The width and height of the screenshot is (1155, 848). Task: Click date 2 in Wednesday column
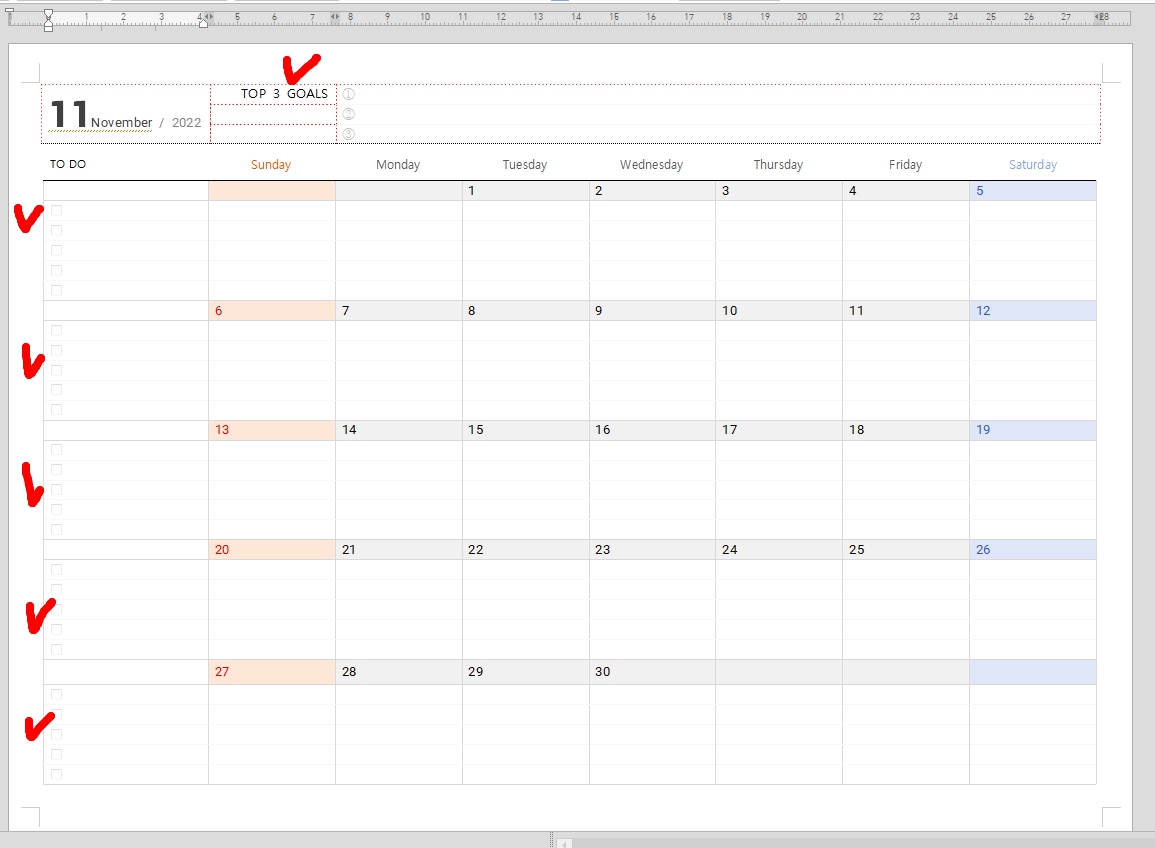click(599, 191)
